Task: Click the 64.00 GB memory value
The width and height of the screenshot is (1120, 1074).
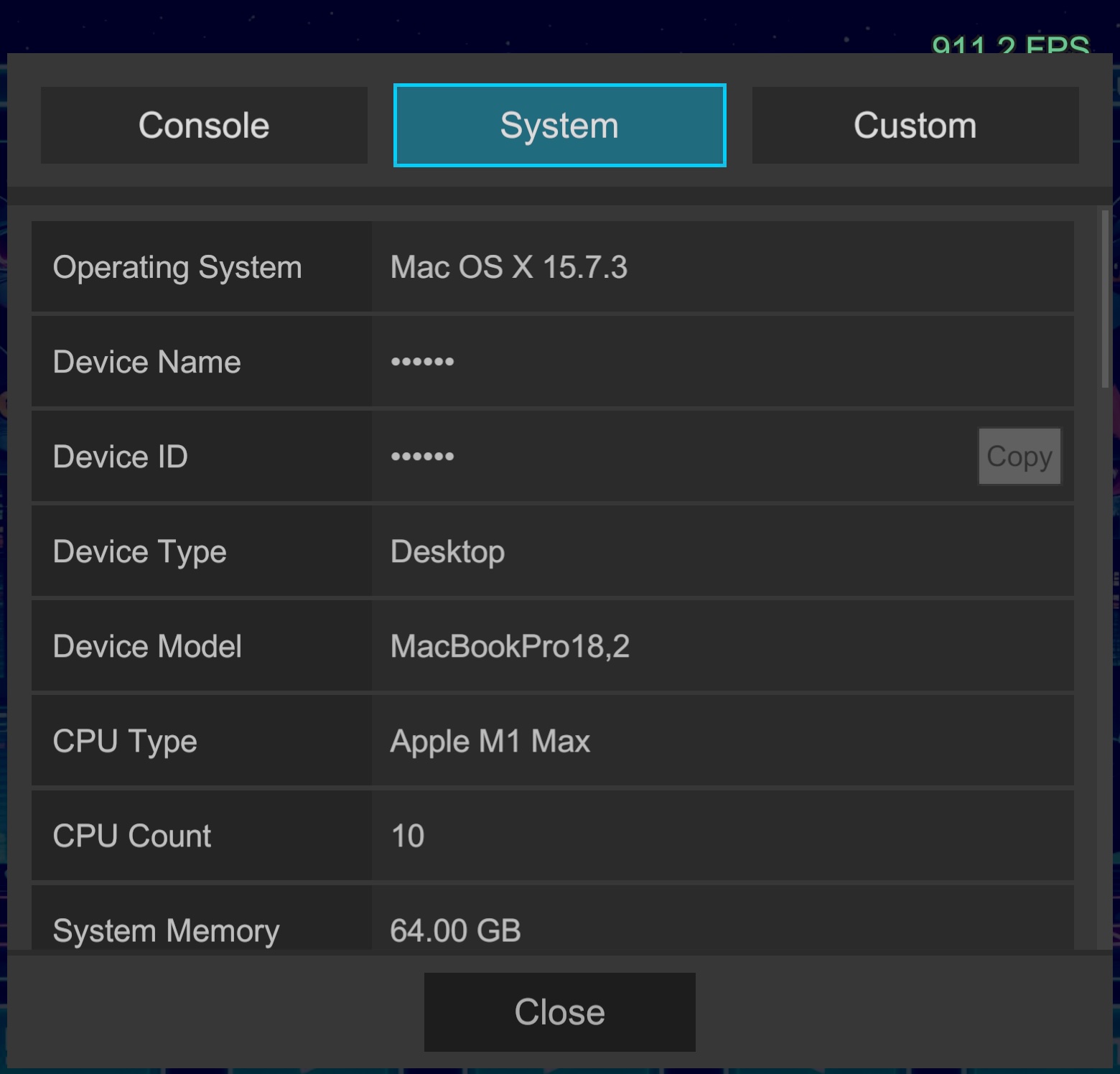Action: (455, 930)
